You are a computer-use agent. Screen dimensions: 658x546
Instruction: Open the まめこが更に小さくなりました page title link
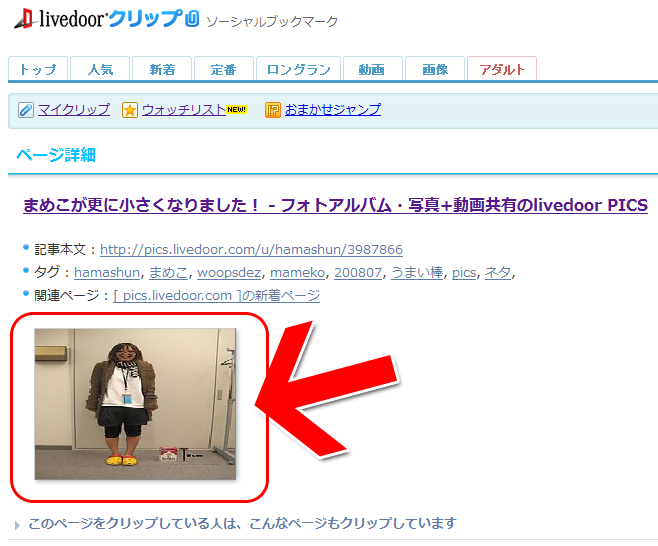click(x=335, y=205)
